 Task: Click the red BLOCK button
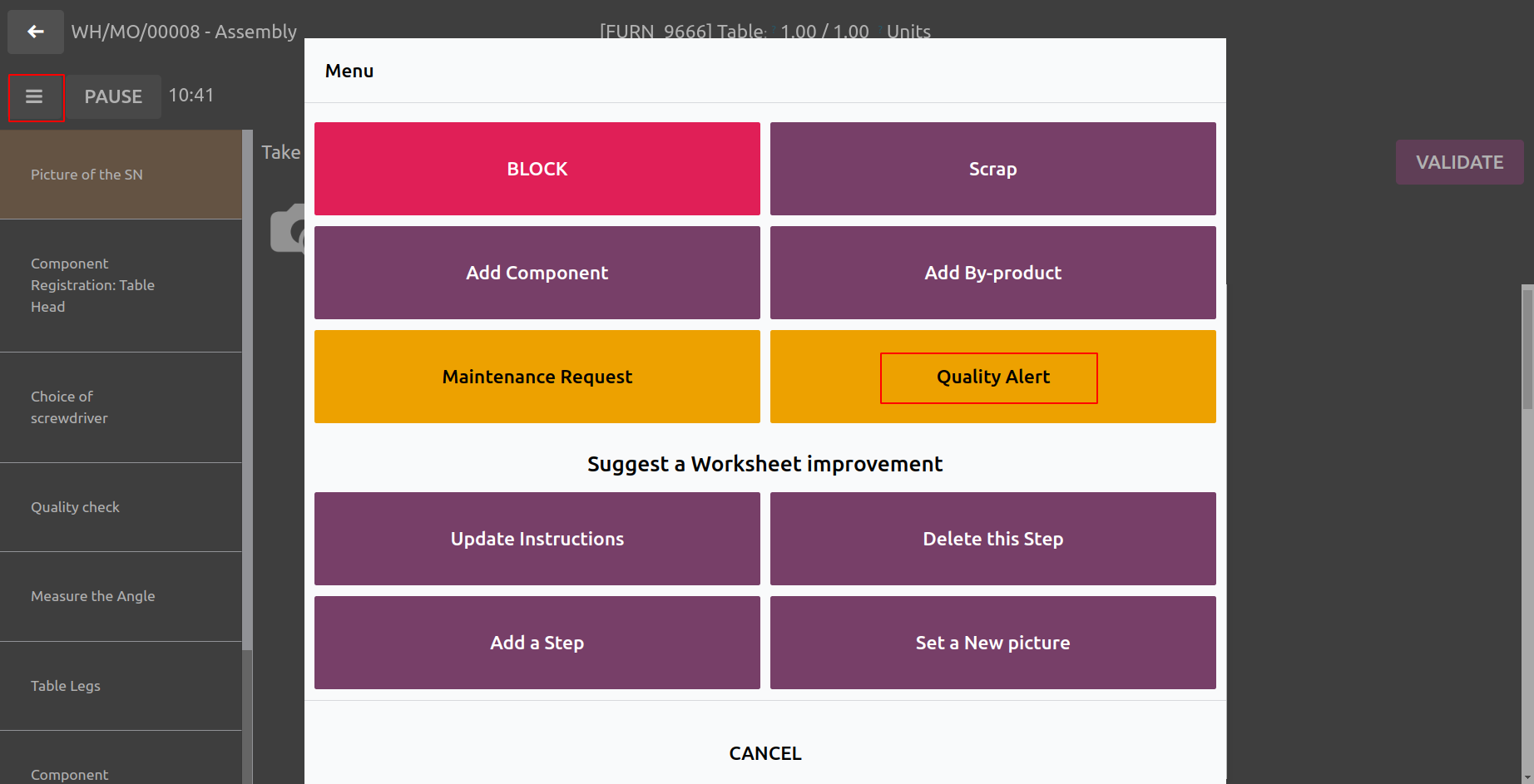(537, 169)
